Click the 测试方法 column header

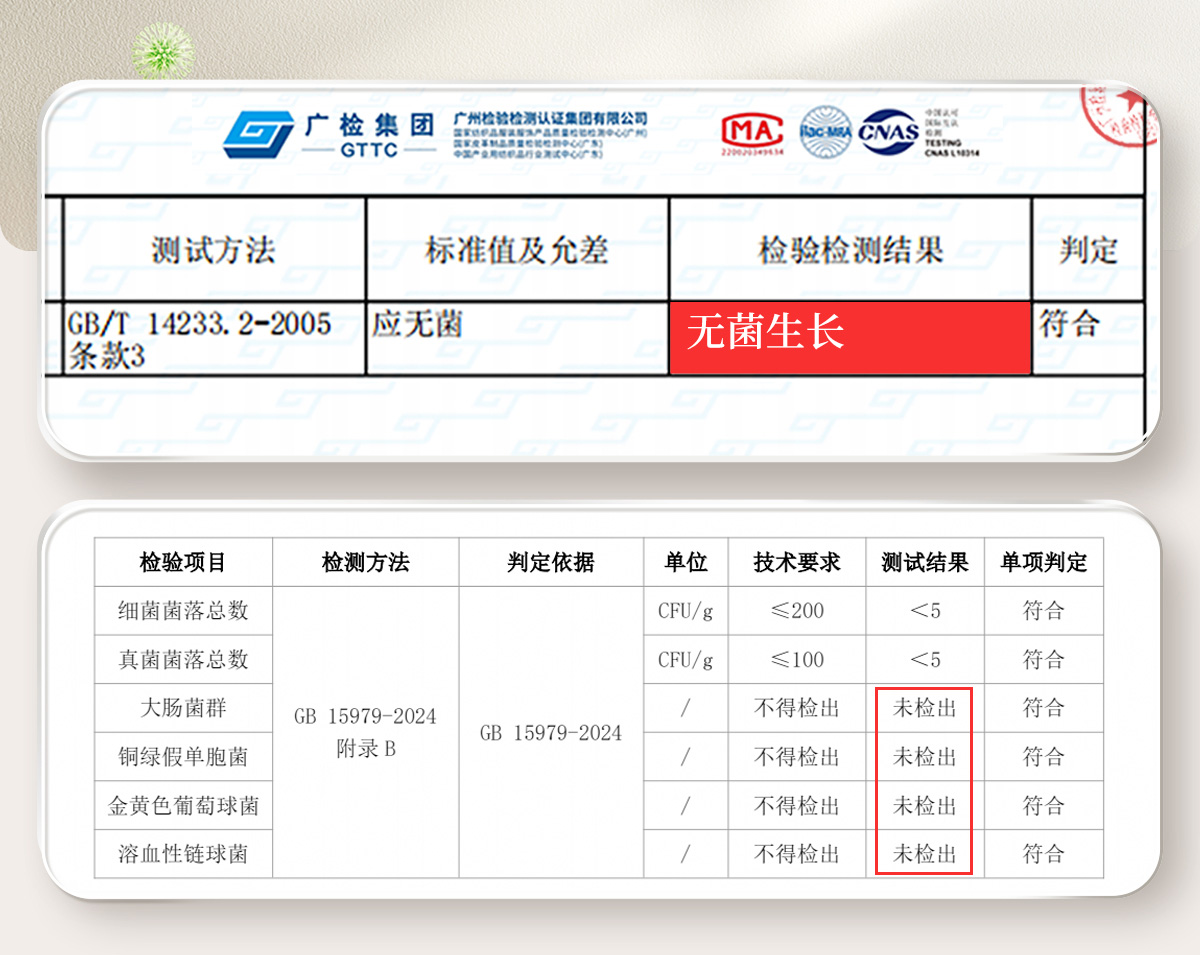(x=213, y=249)
